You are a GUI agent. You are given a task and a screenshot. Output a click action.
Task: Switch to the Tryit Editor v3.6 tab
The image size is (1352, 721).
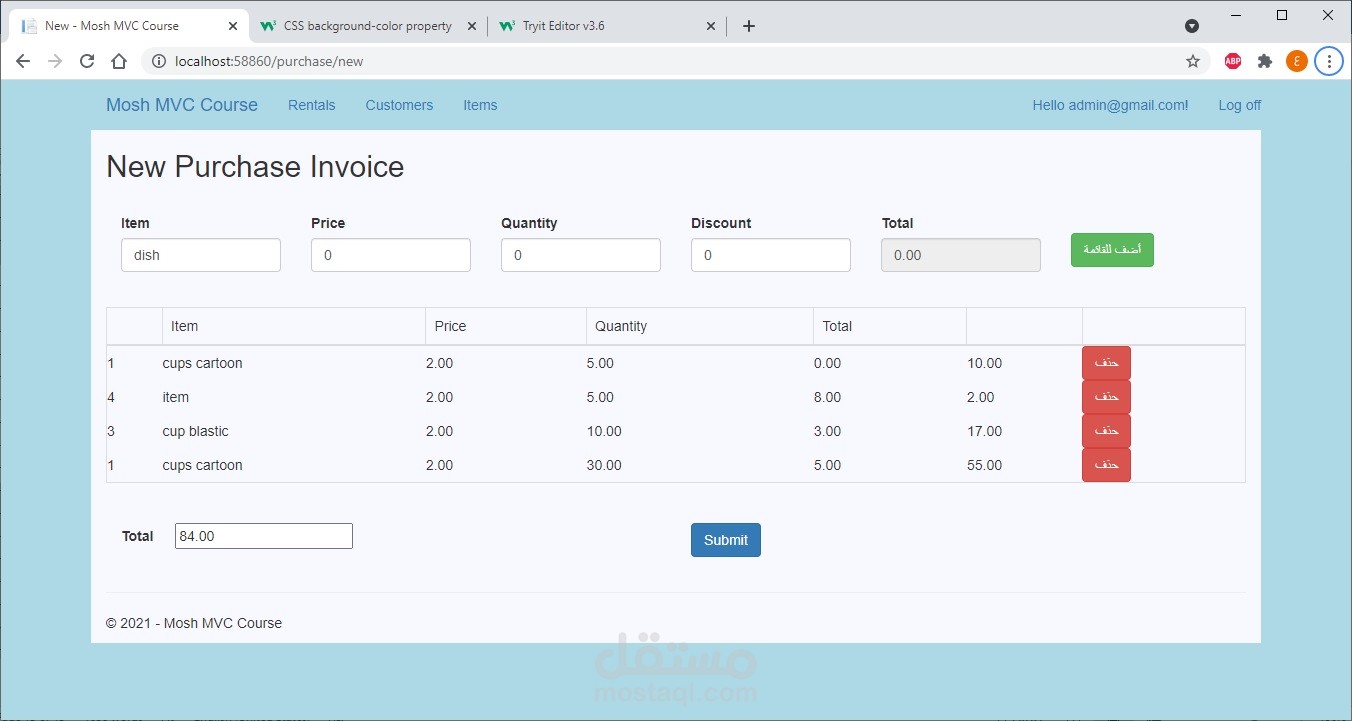click(607, 26)
